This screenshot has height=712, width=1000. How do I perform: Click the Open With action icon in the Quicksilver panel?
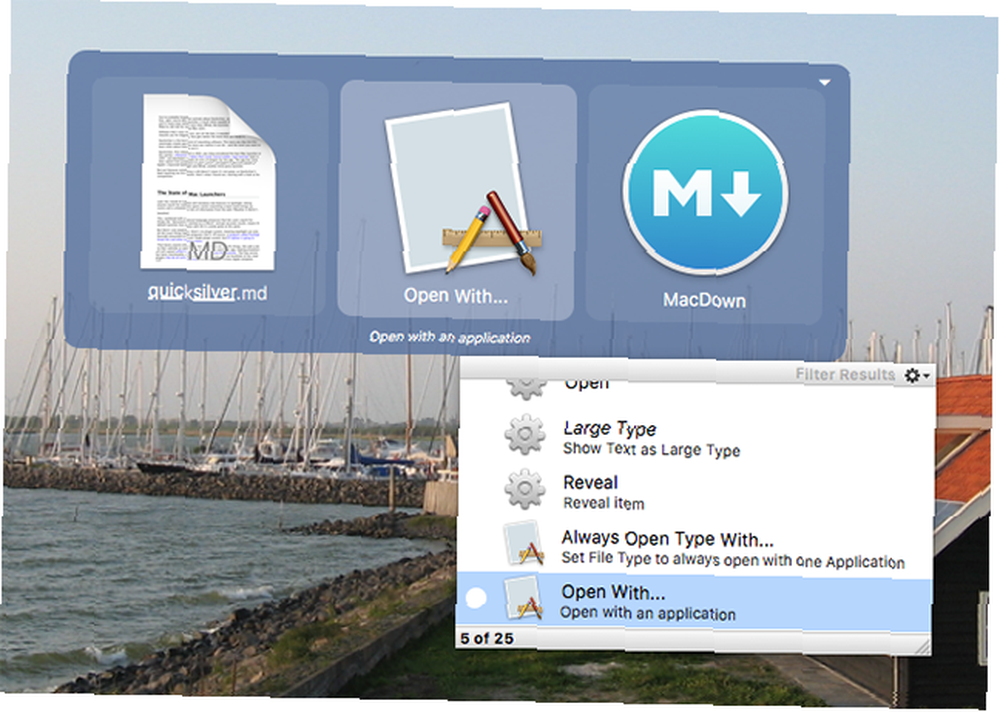tap(464, 189)
